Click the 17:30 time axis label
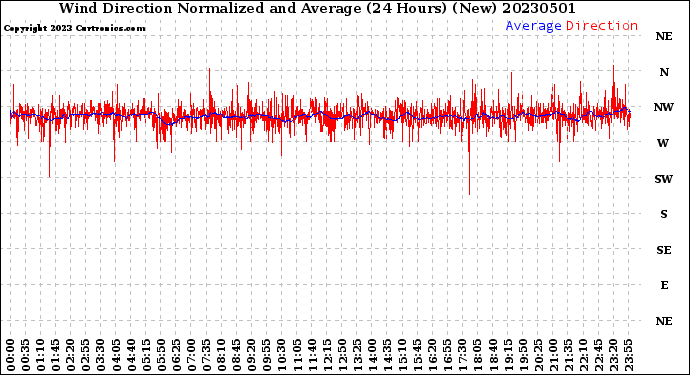 coord(462,355)
